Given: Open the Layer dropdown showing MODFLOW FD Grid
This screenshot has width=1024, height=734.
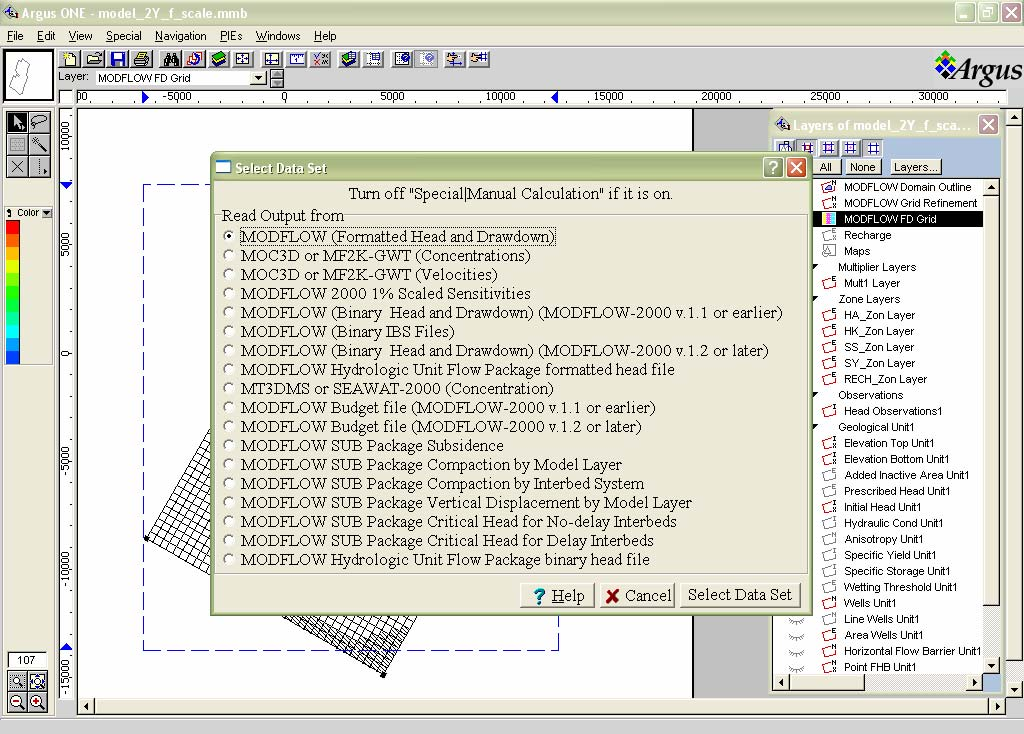Looking at the screenshot, I should tap(259, 78).
